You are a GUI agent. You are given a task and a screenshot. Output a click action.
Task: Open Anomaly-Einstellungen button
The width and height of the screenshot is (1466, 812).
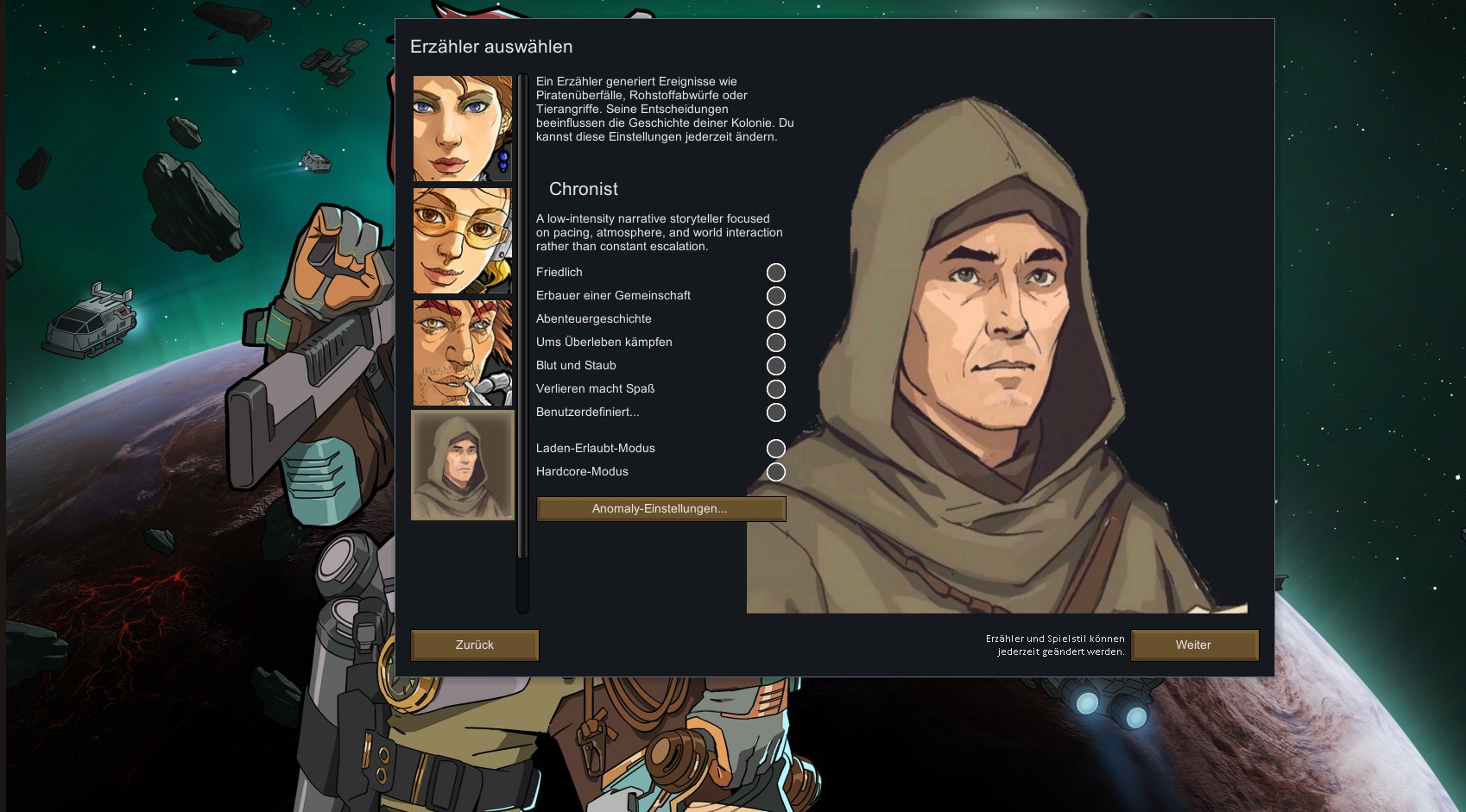[660, 509]
